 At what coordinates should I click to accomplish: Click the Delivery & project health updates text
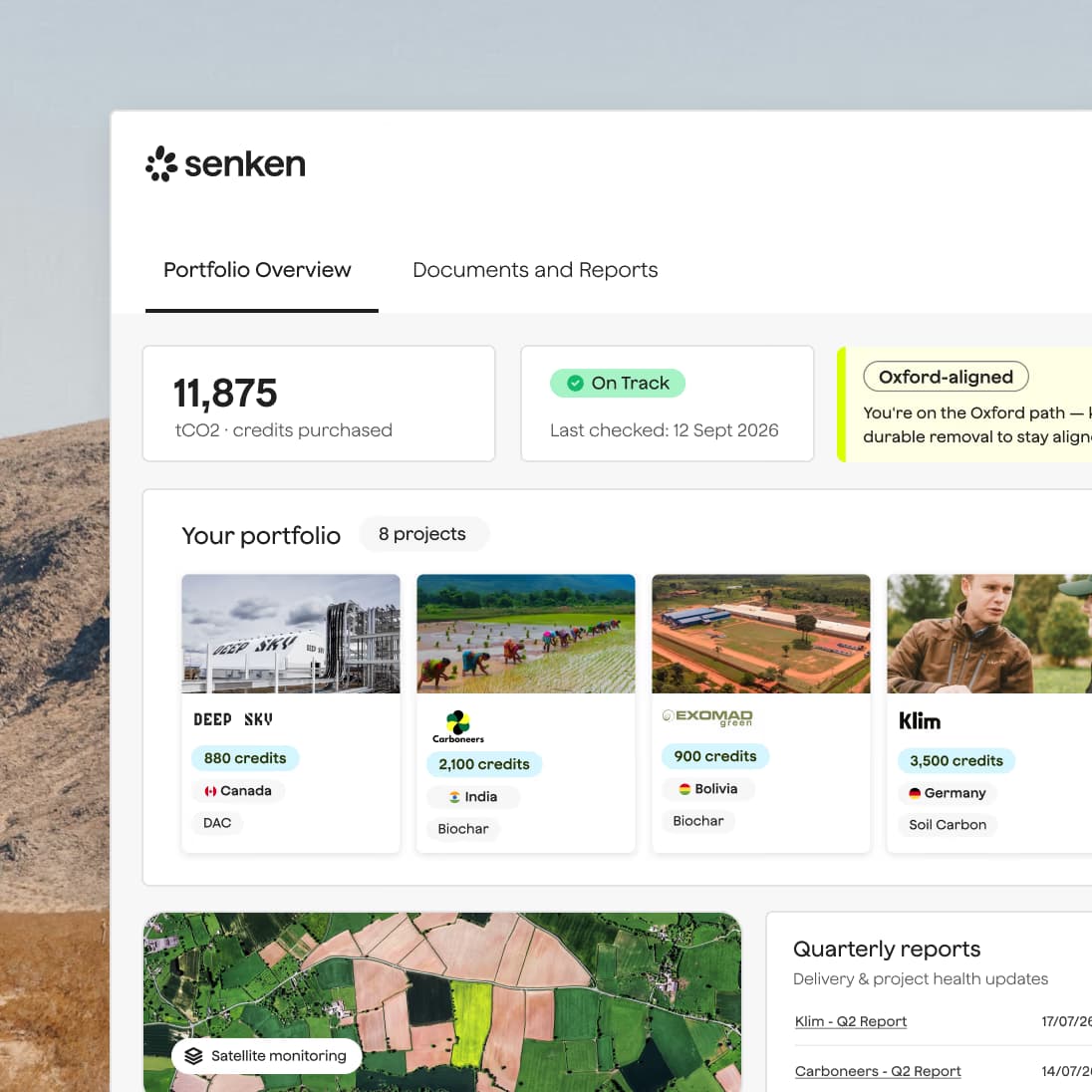(x=920, y=979)
